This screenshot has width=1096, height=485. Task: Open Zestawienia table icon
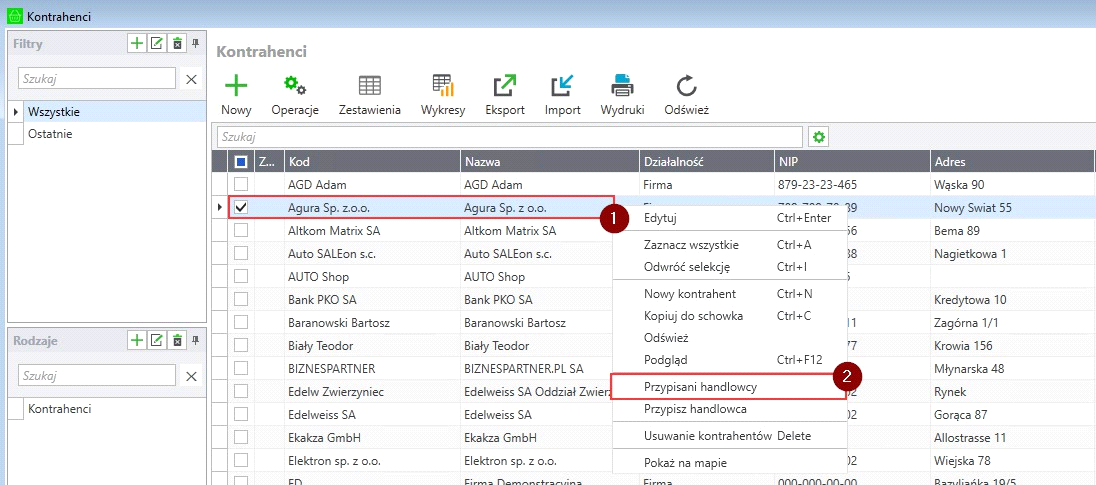point(370,87)
